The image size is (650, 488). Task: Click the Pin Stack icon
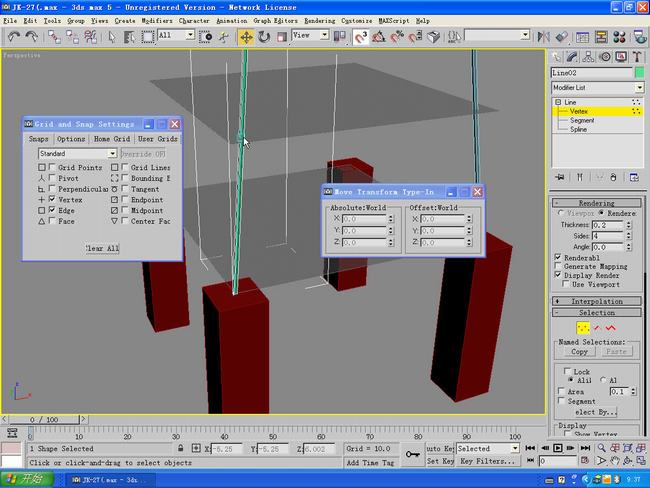tap(560, 177)
